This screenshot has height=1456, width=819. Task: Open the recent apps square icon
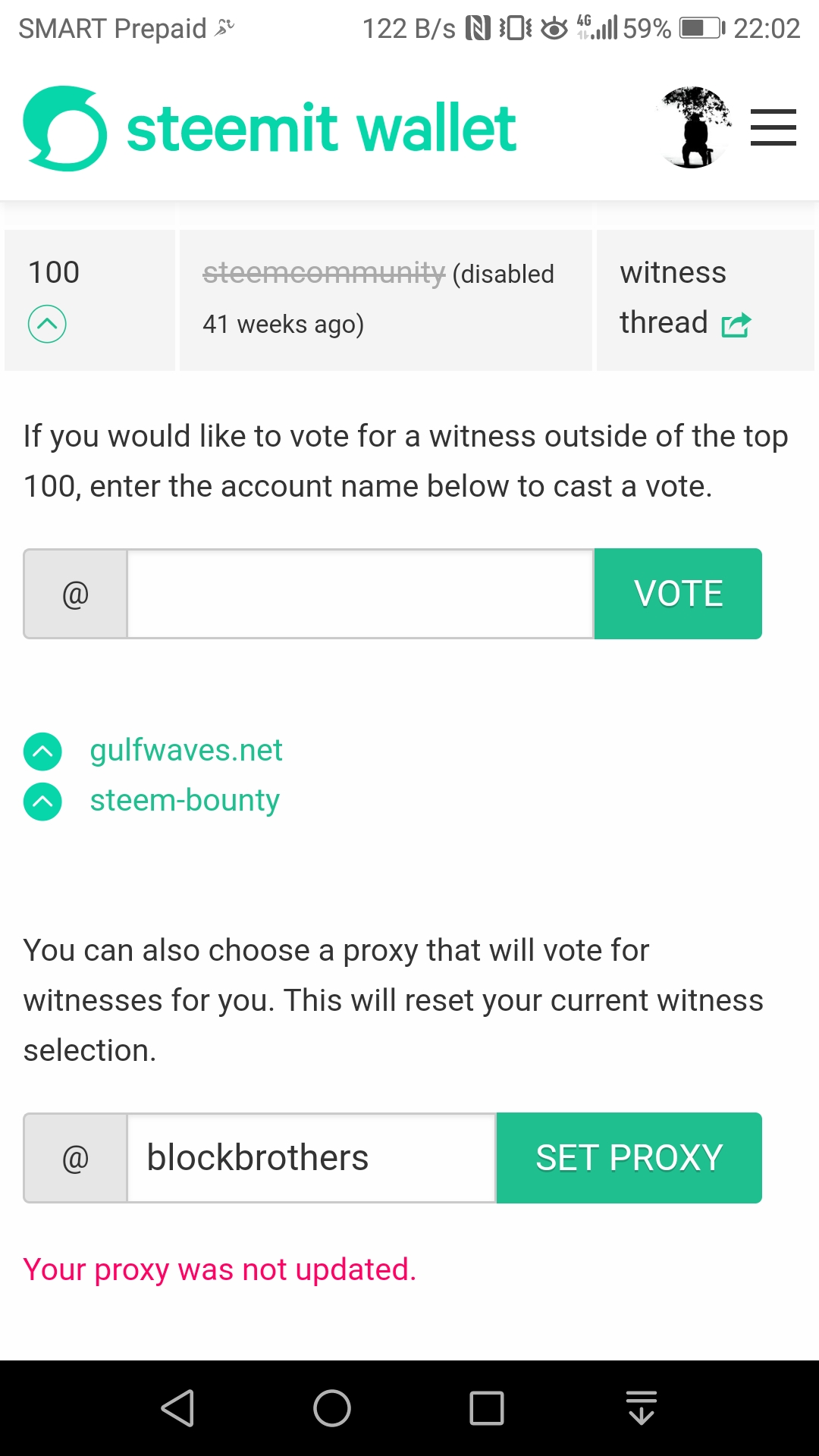point(487,1408)
